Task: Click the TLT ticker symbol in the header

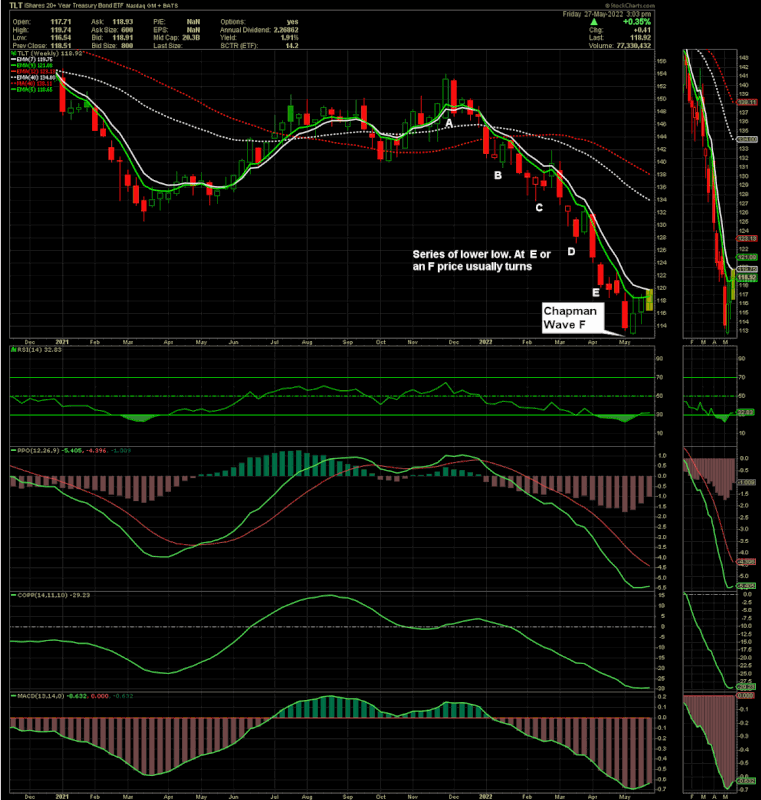Action: [16, 5]
